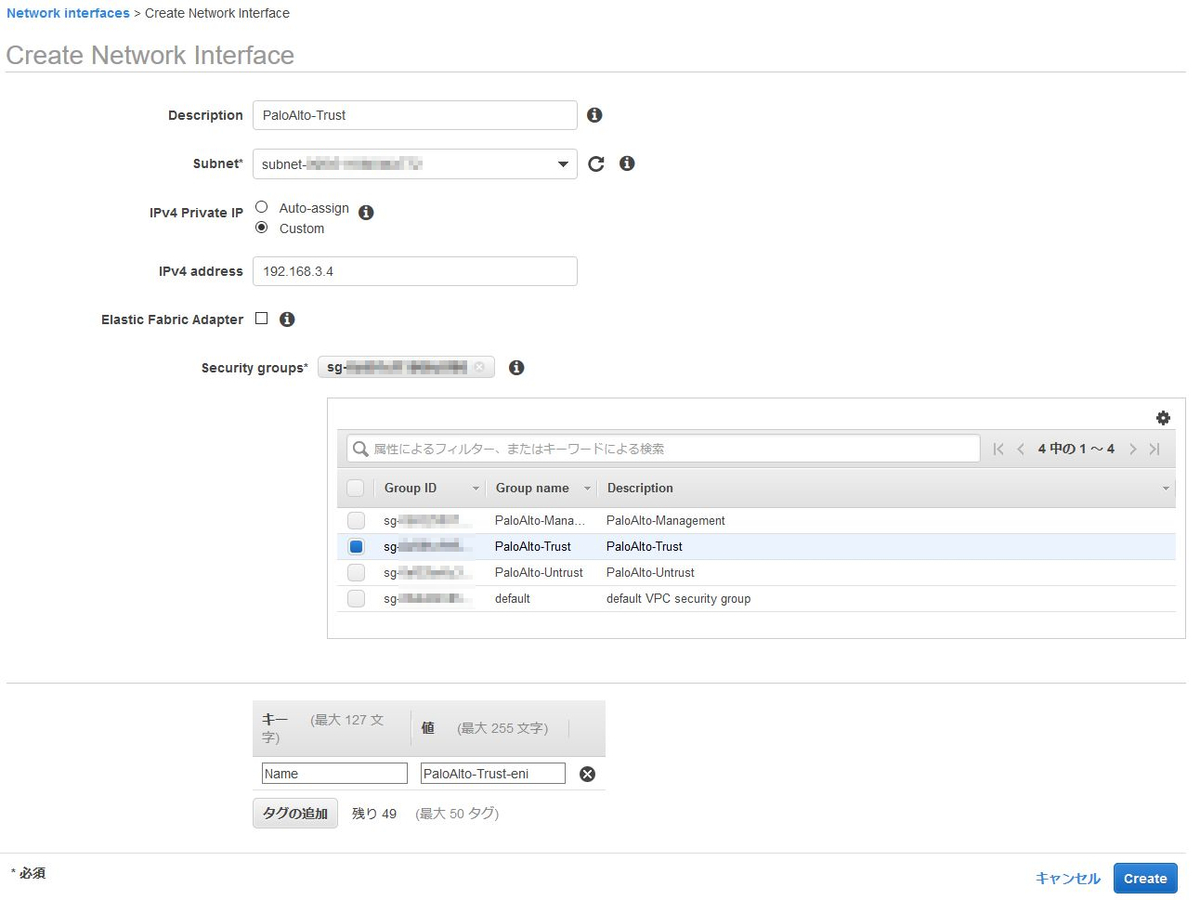Select Custom IPv4 private IP
1200x900 pixels.
tap(262, 227)
